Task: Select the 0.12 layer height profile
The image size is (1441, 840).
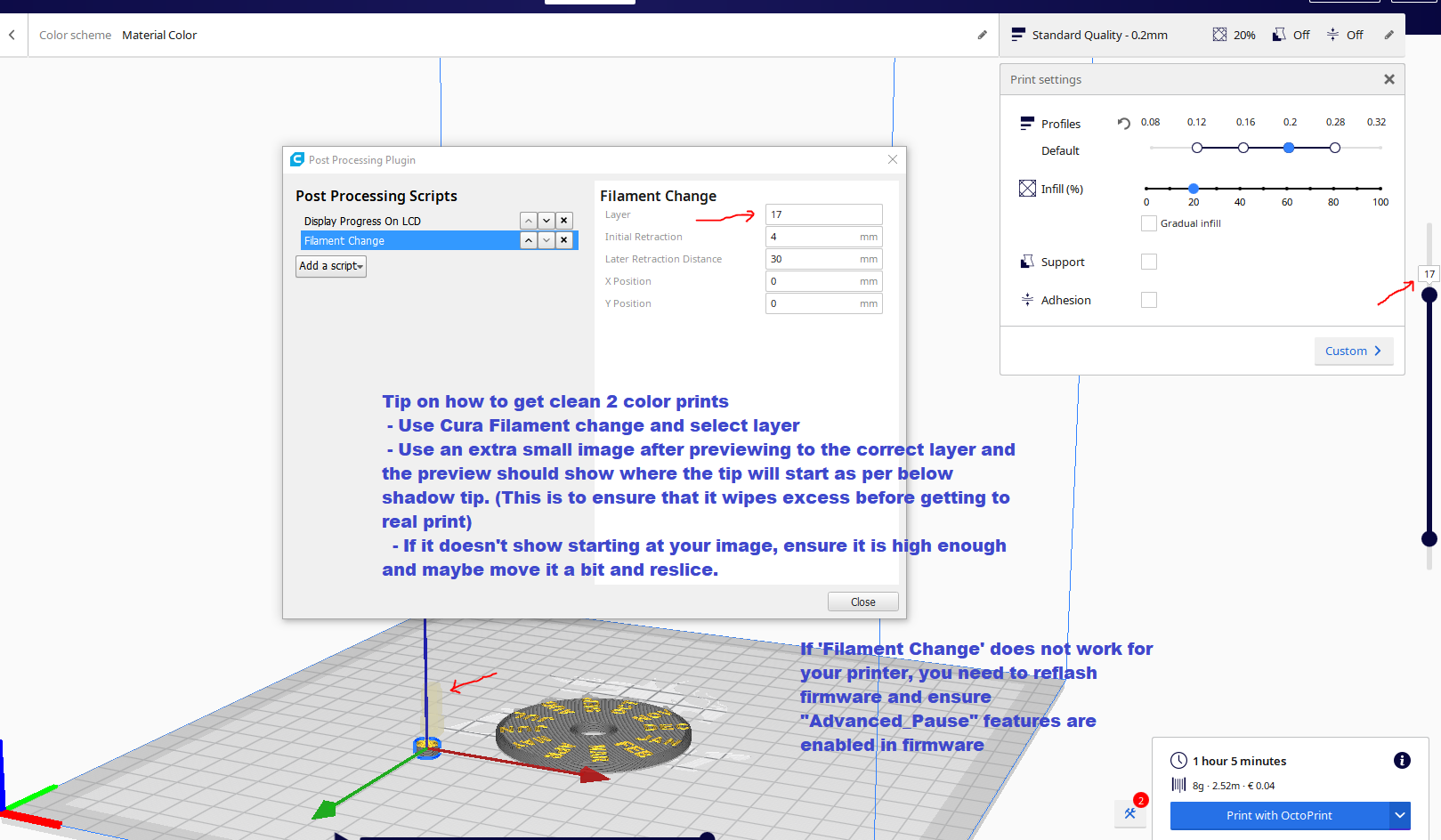Action: pyautogui.click(x=1197, y=148)
